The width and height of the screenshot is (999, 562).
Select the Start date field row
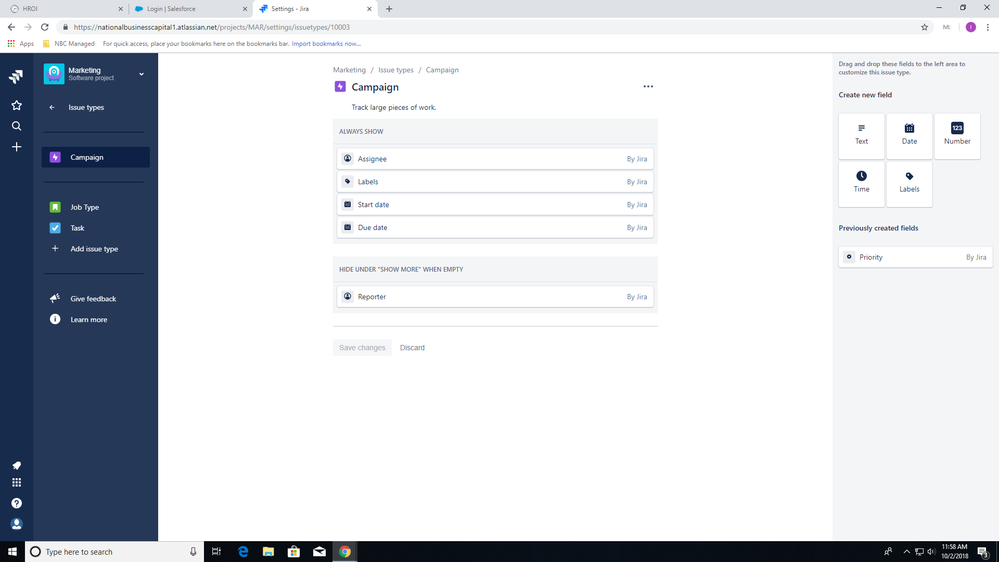point(495,205)
